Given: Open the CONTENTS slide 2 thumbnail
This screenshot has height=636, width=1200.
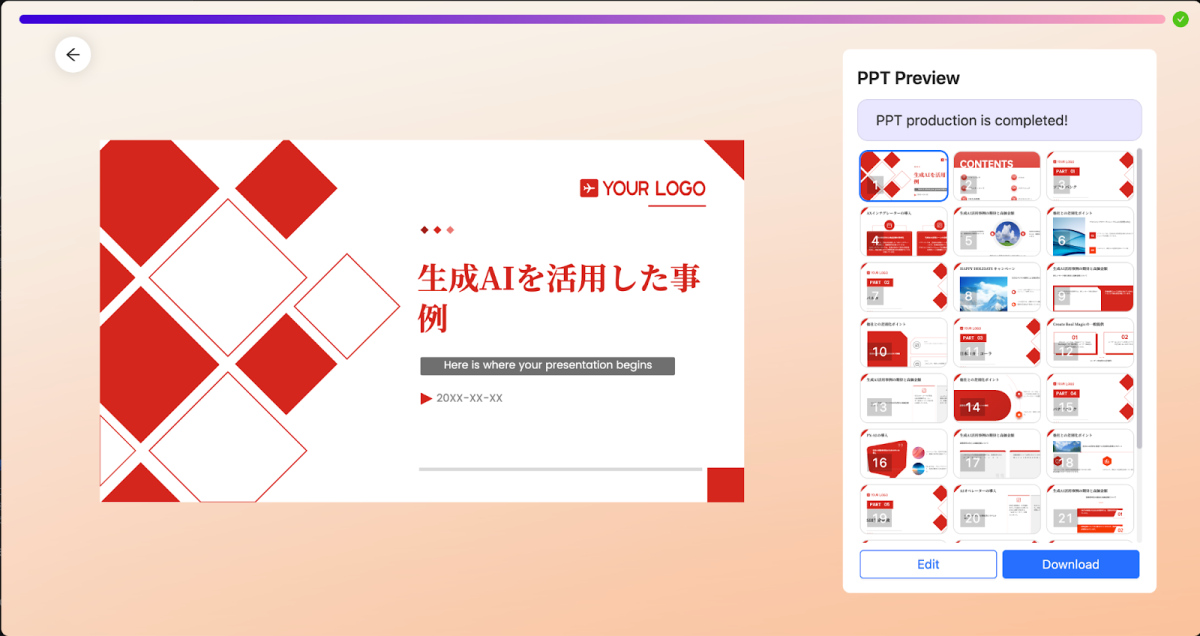Looking at the screenshot, I should [x=996, y=176].
